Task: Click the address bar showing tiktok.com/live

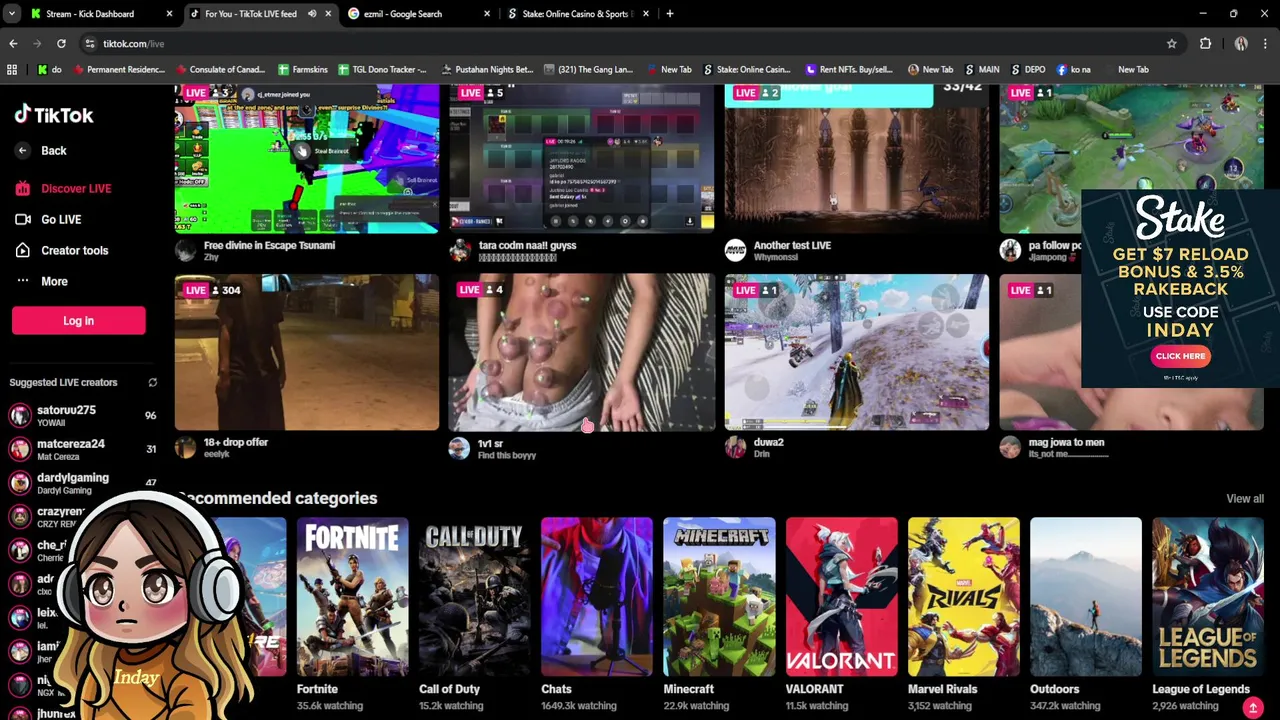Action: [630, 44]
